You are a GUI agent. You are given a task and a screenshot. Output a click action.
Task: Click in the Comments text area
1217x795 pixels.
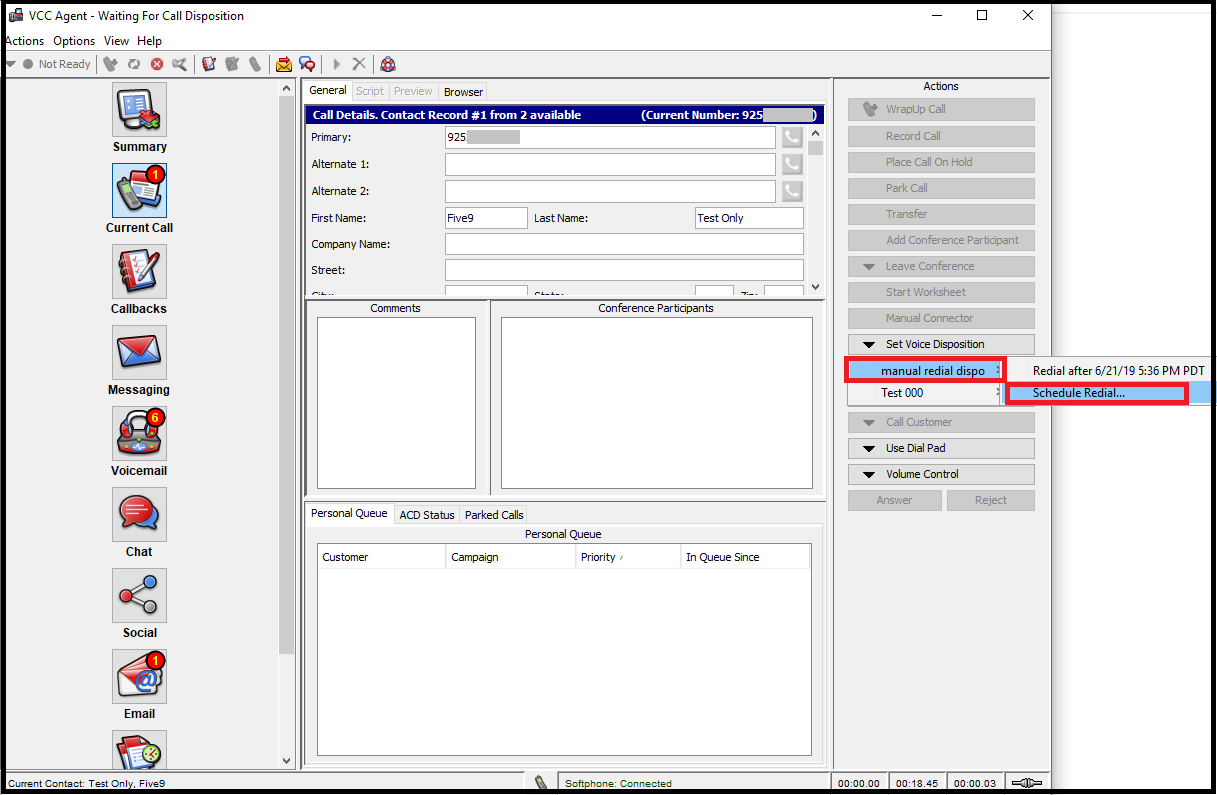tap(396, 403)
